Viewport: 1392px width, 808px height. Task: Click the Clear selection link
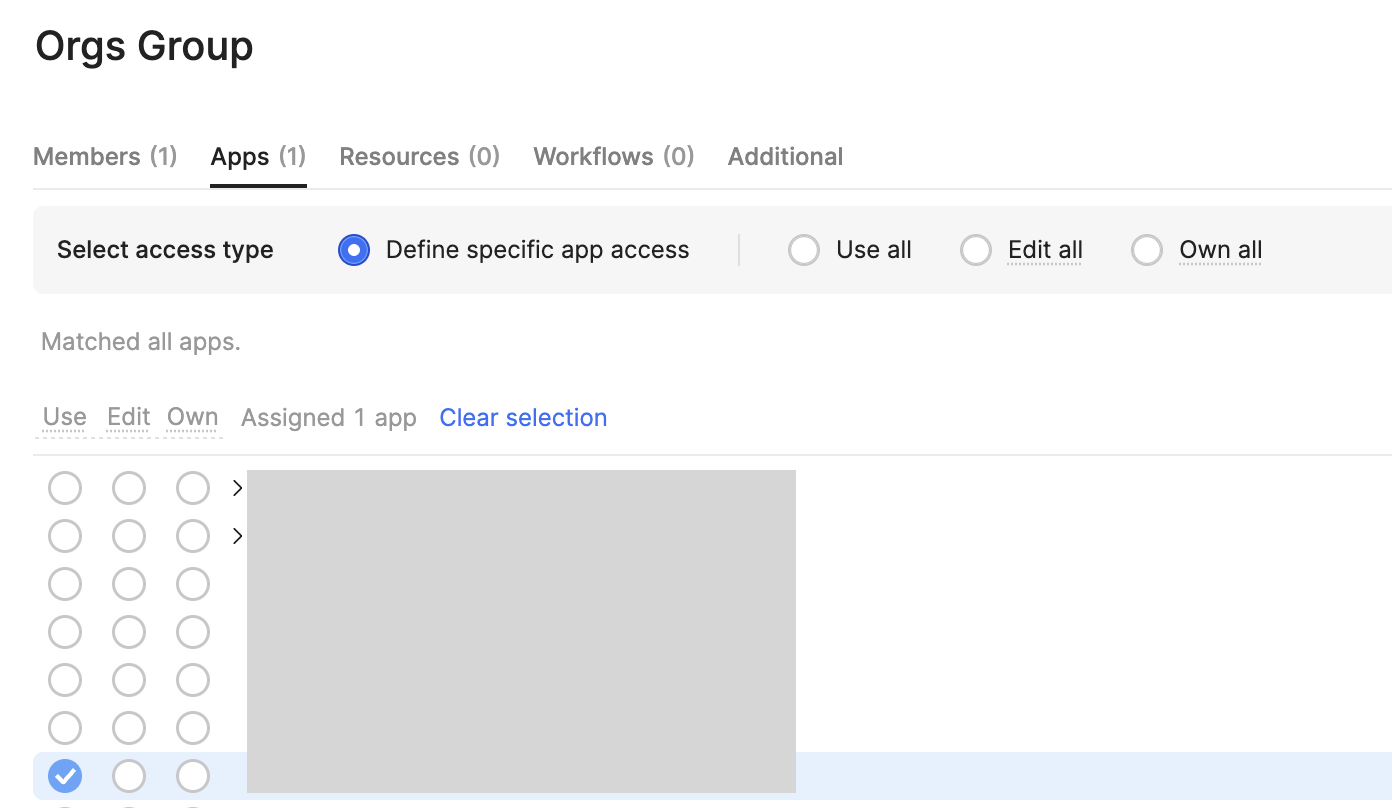(523, 418)
